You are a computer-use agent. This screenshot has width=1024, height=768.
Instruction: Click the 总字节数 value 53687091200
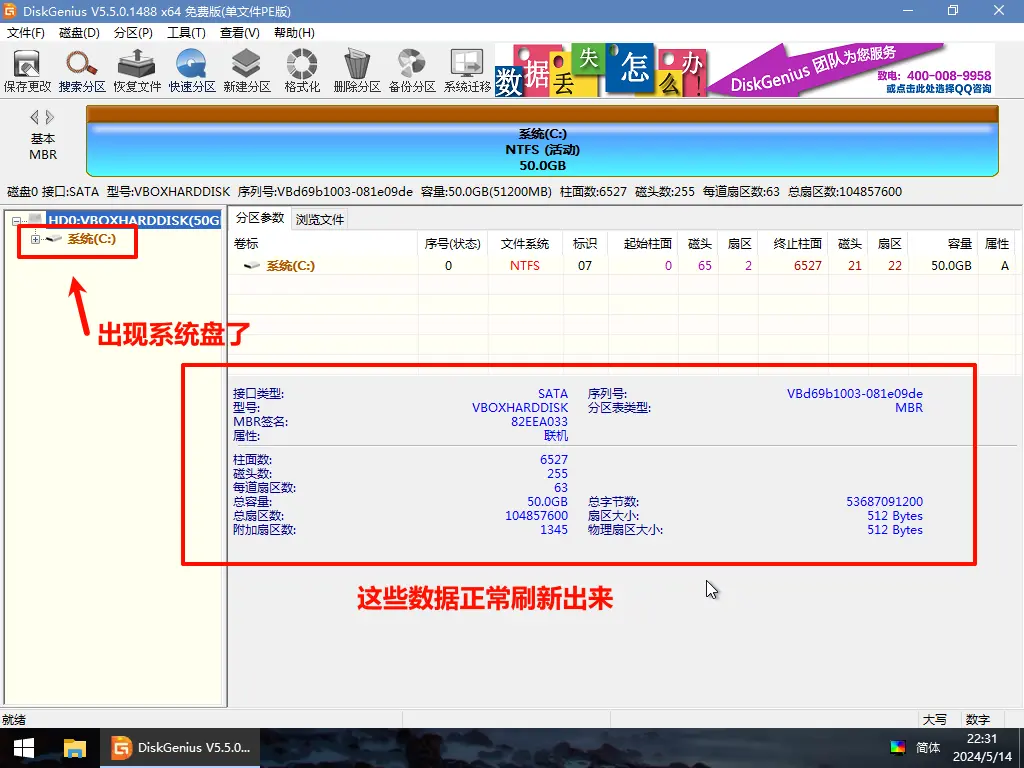coord(885,502)
